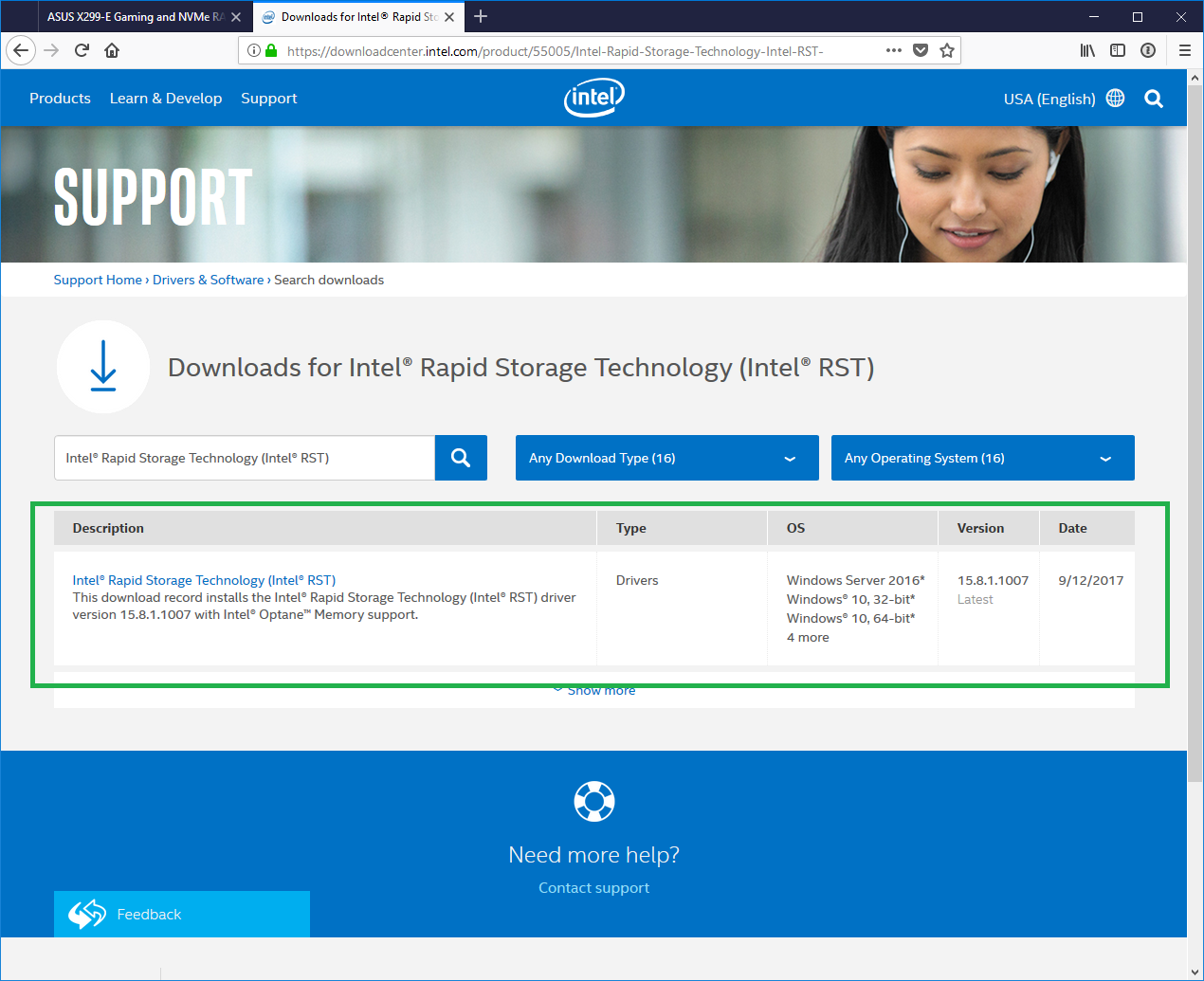Image resolution: width=1204 pixels, height=981 pixels.
Task: Click '4 more' operating systems text
Action: pos(808,637)
